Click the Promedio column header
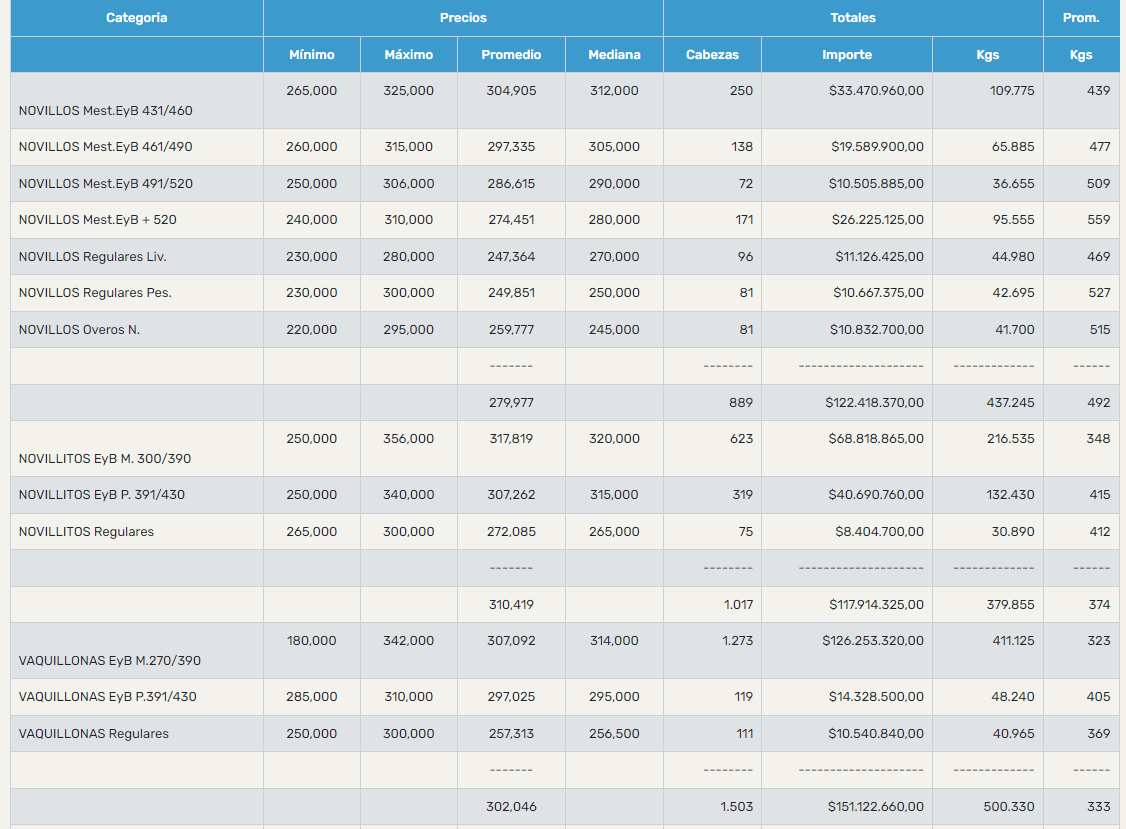 [x=511, y=55]
